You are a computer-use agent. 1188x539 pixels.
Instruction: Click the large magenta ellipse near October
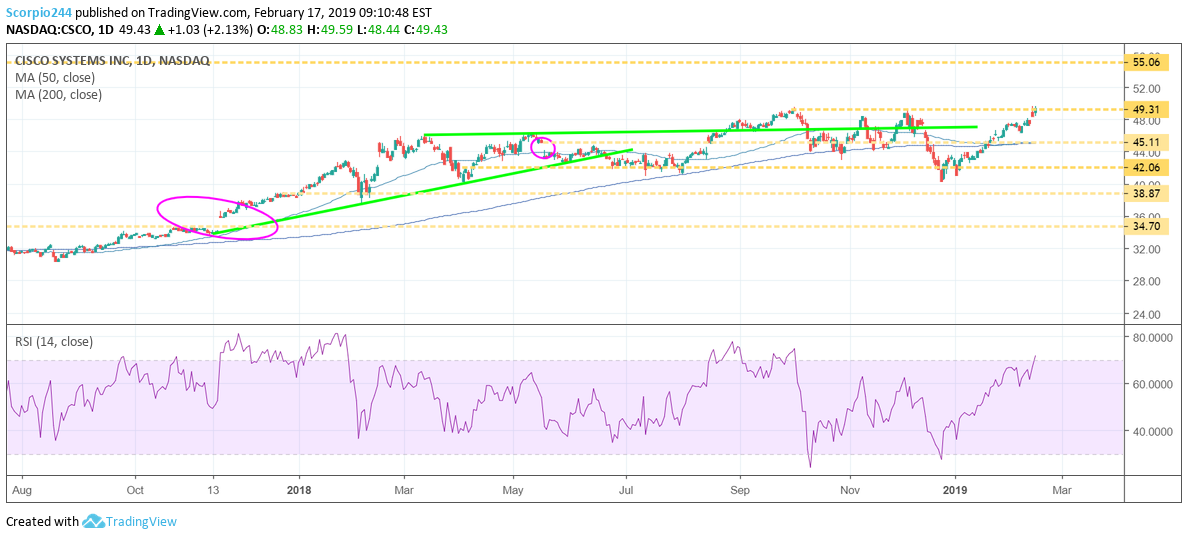216,218
